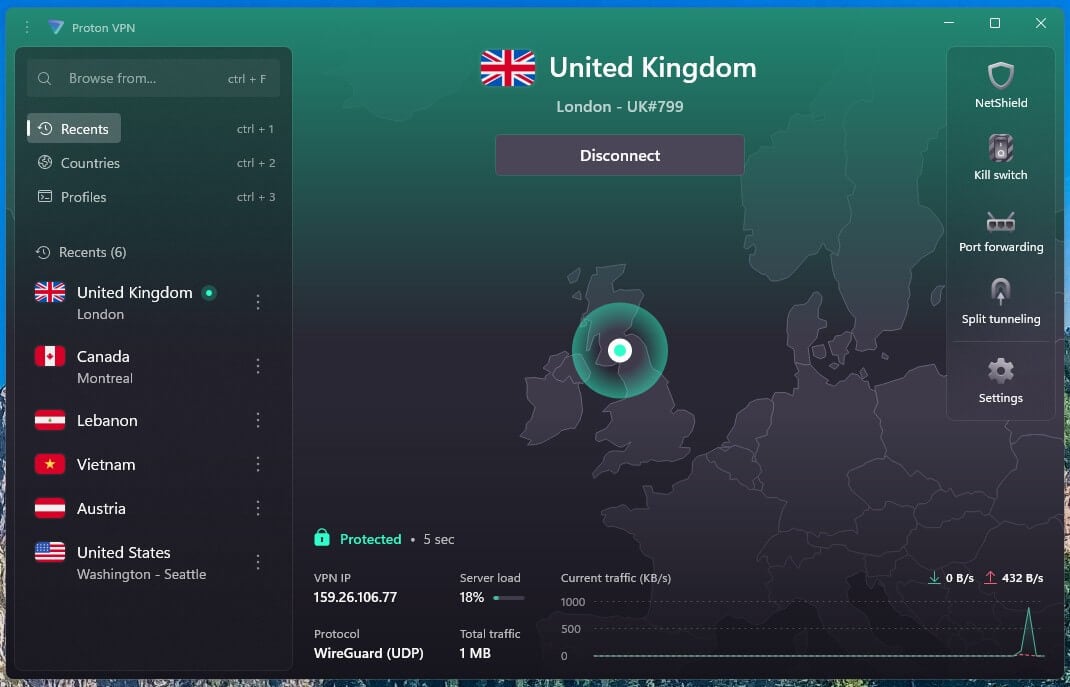Click the 18% server load value
Image resolution: width=1070 pixels, height=687 pixels.
472,597
